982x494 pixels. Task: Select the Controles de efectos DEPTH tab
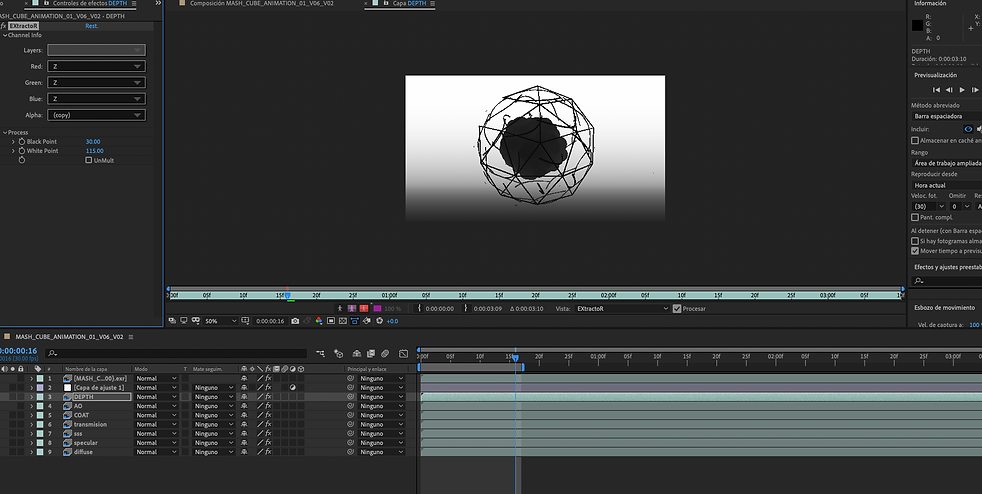(x=90, y=3)
